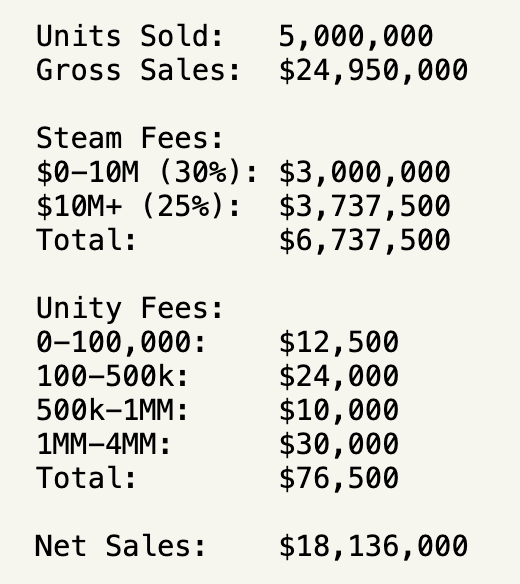Image resolution: width=520 pixels, height=584 pixels.
Task: Click the 500k–1MM tier label
Action: 112,410
